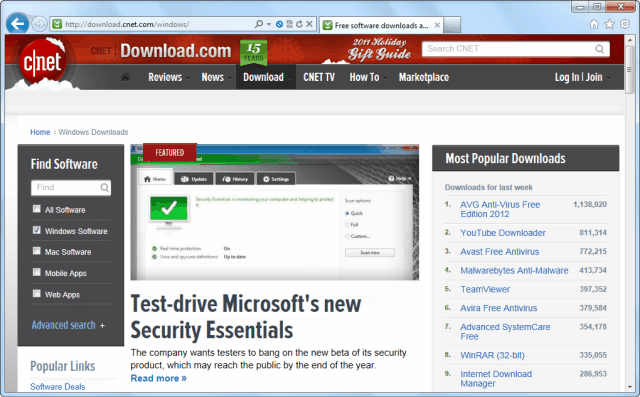
Task: Click the 1,138,920 download count
Action: coord(590,204)
